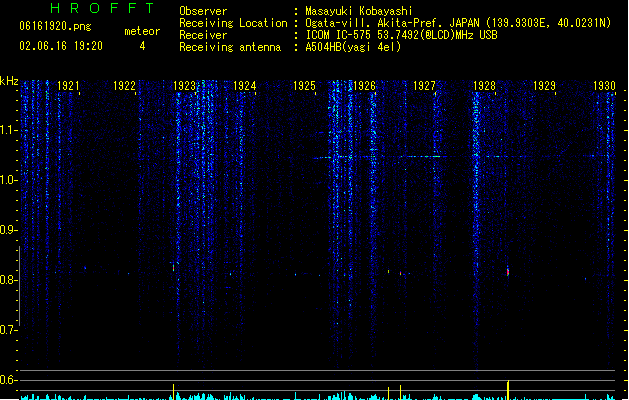The width and height of the screenshot is (629, 400).
Task: Select the filename 06161920.png
Action: [x=55, y=26]
